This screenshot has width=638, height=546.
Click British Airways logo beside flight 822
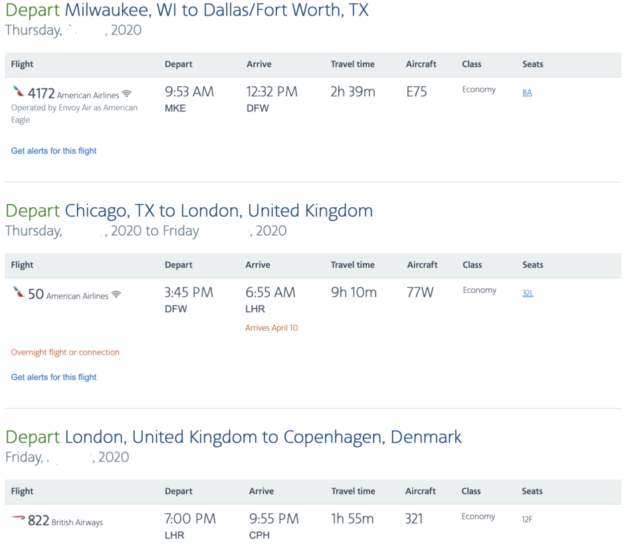[18, 518]
